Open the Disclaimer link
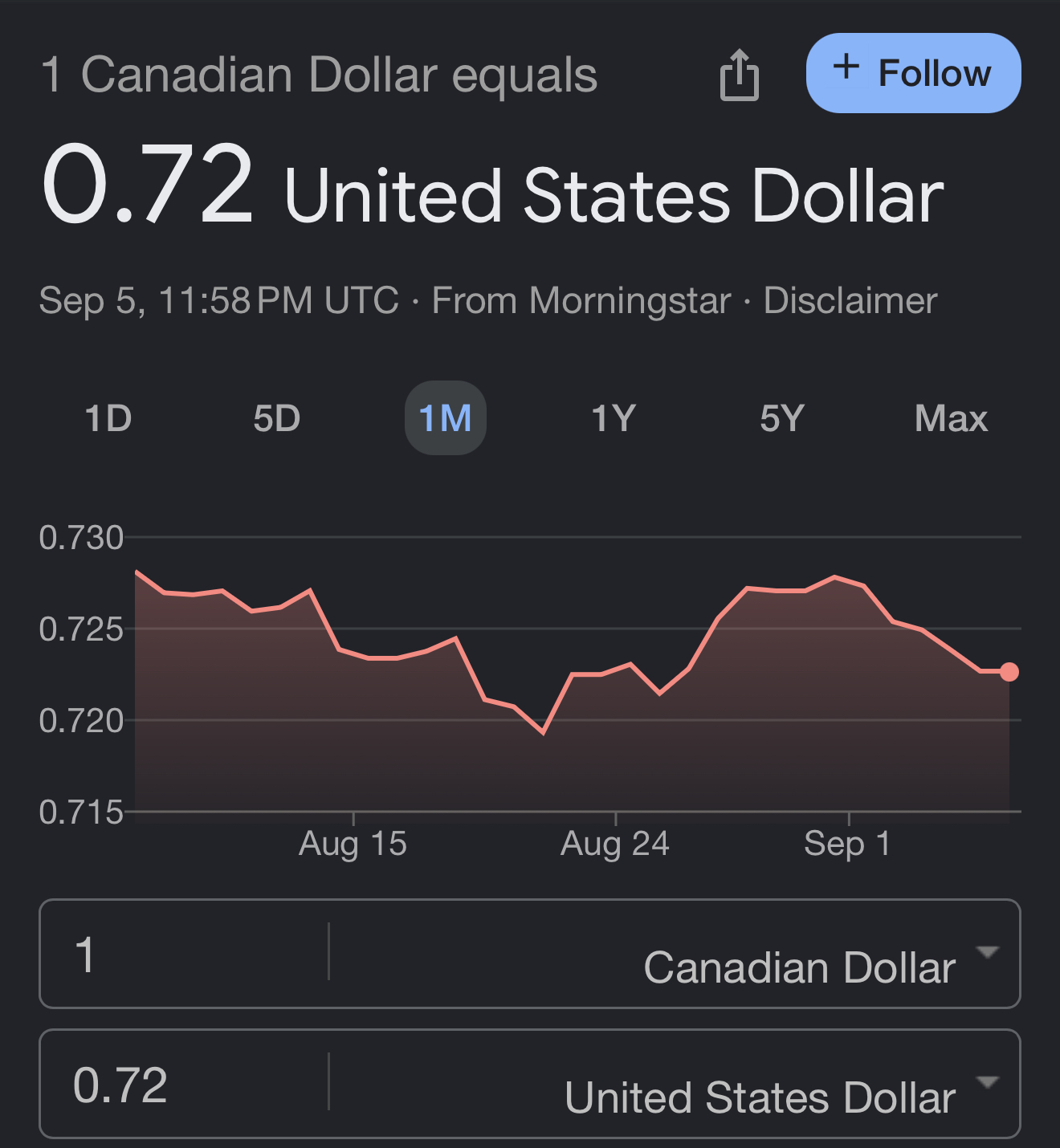 tap(850, 301)
